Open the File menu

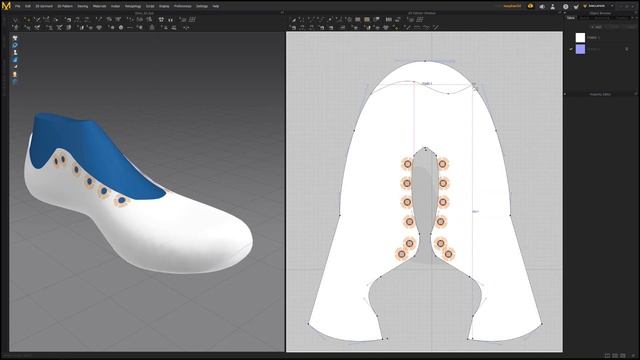click(x=18, y=6)
